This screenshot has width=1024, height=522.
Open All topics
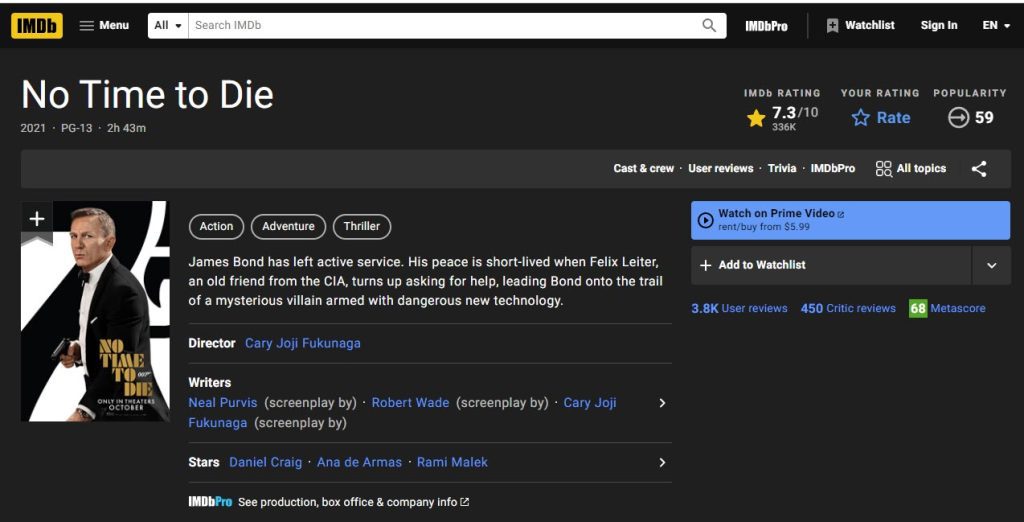(x=910, y=169)
